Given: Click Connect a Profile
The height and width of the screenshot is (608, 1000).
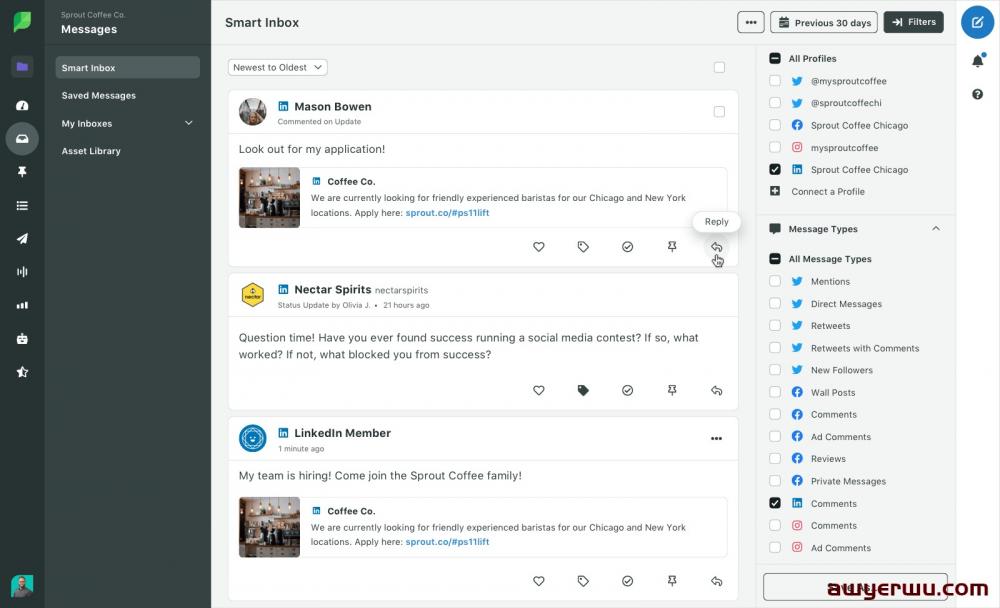Looking at the screenshot, I should pyautogui.click(x=828, y=191).
